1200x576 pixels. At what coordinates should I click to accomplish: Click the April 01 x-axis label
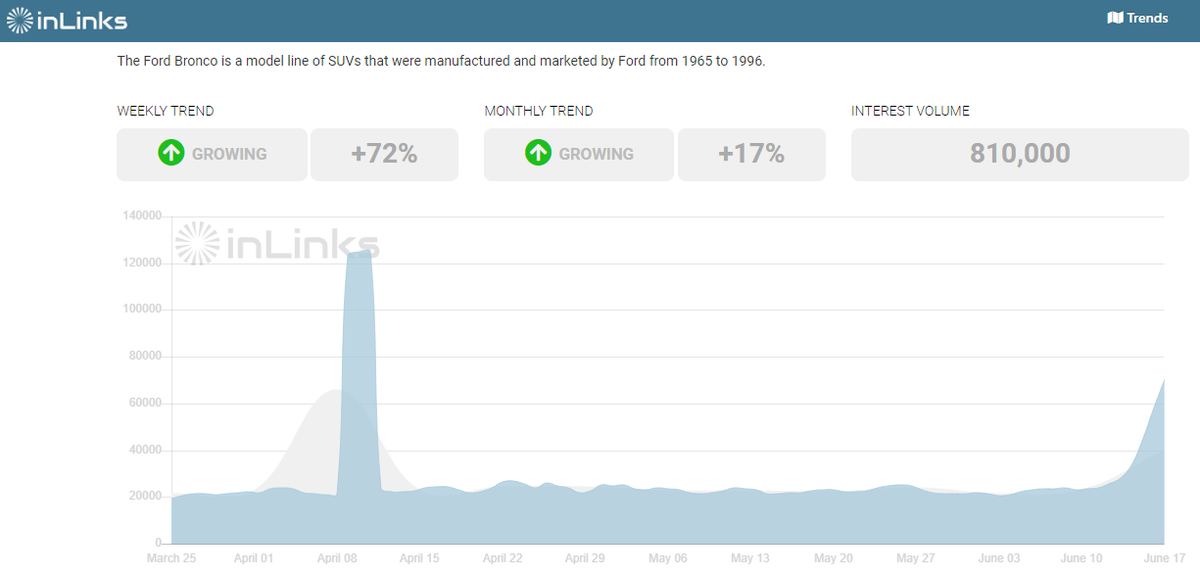(254, 558)
